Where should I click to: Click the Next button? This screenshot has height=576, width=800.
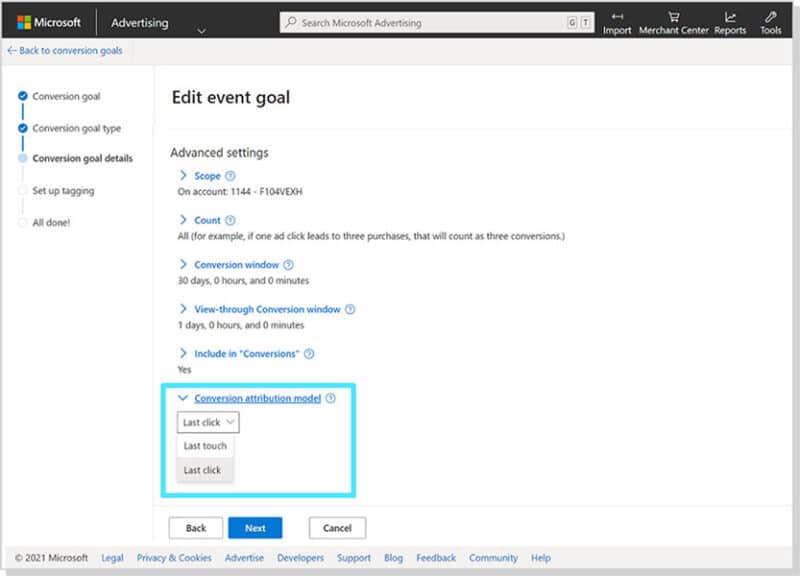tap(256, 527)
